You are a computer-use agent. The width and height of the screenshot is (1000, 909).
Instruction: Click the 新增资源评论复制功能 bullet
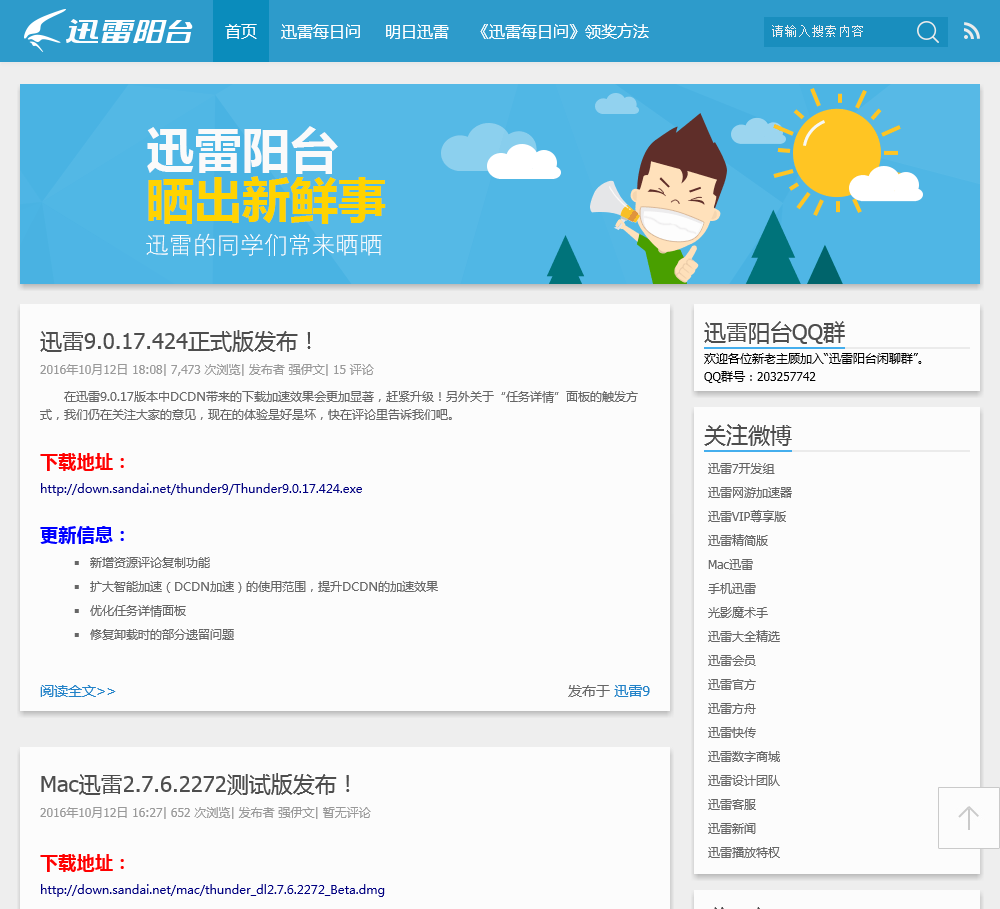tap(150, 563)
